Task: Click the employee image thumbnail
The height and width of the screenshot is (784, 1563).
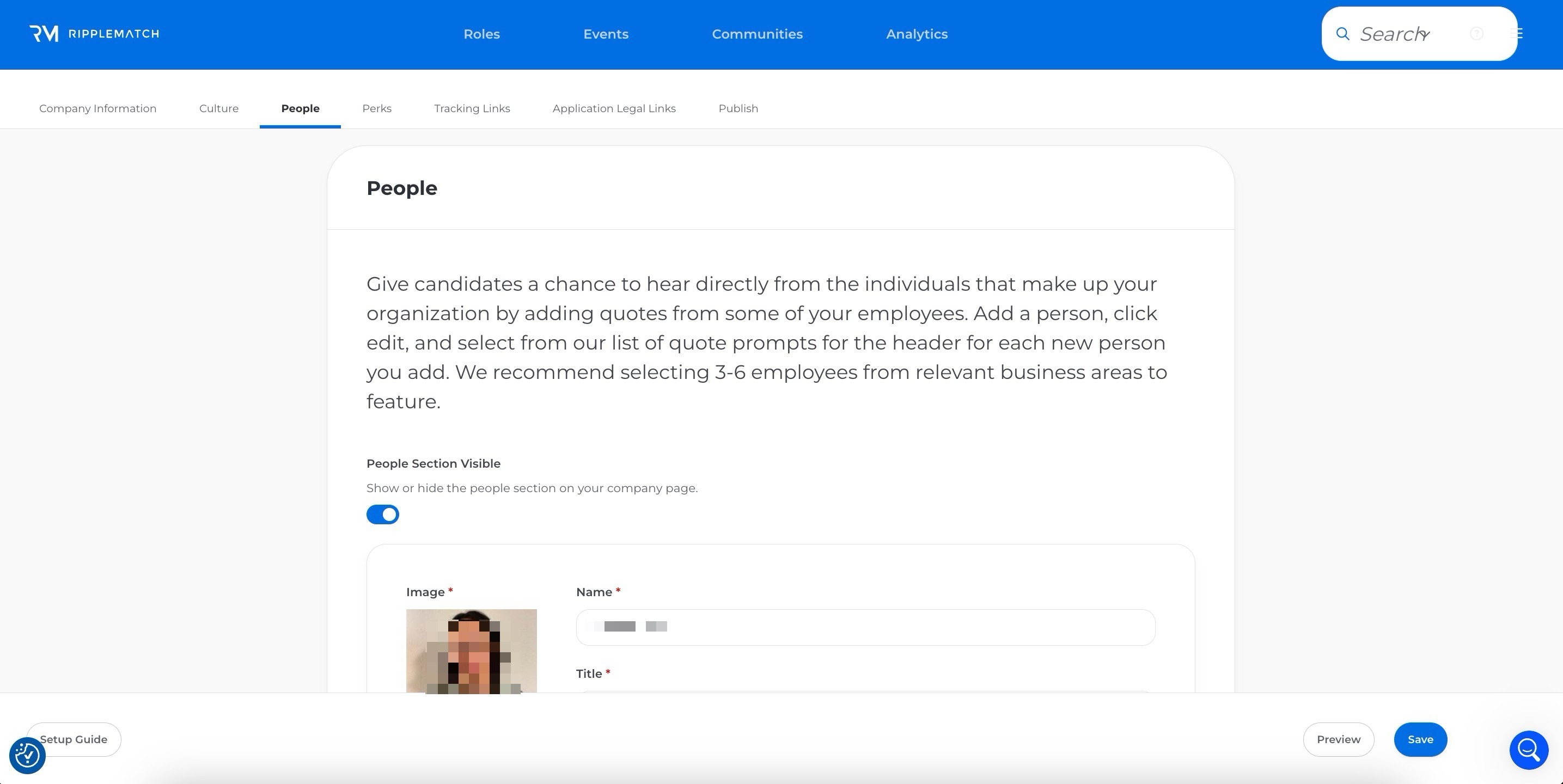Action: click(x=471, y=651)
